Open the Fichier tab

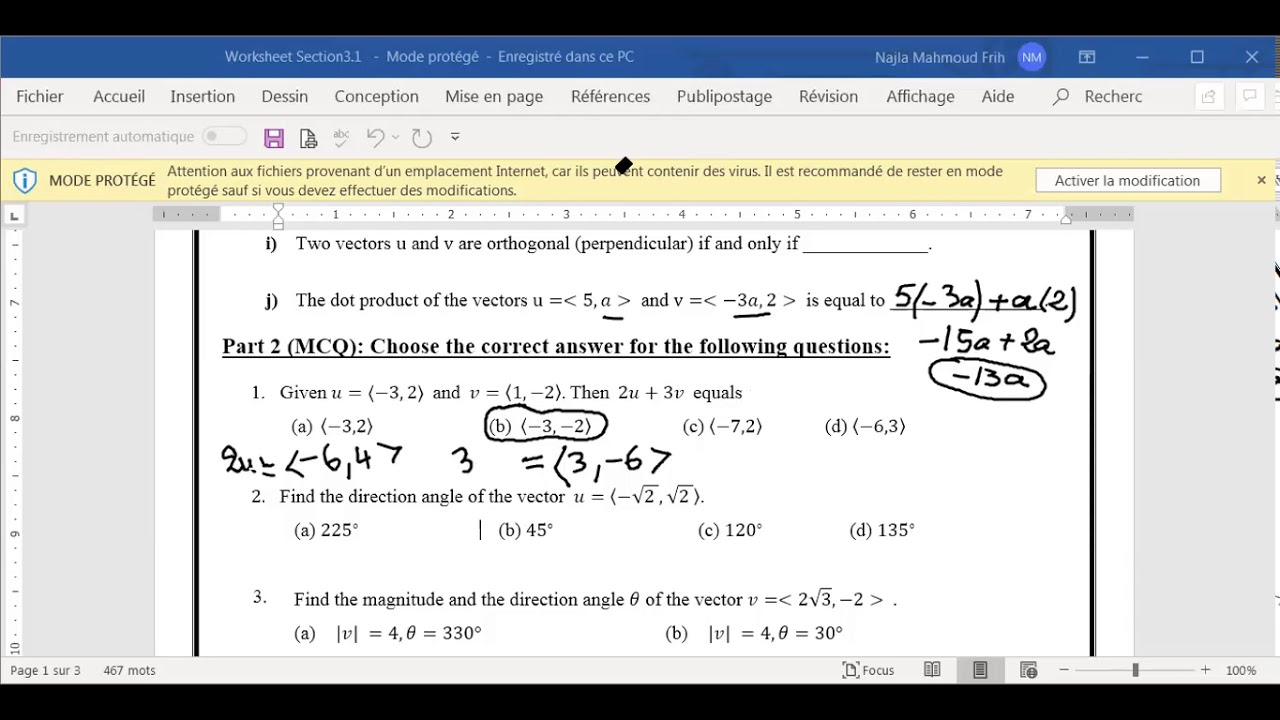[40, 96]
